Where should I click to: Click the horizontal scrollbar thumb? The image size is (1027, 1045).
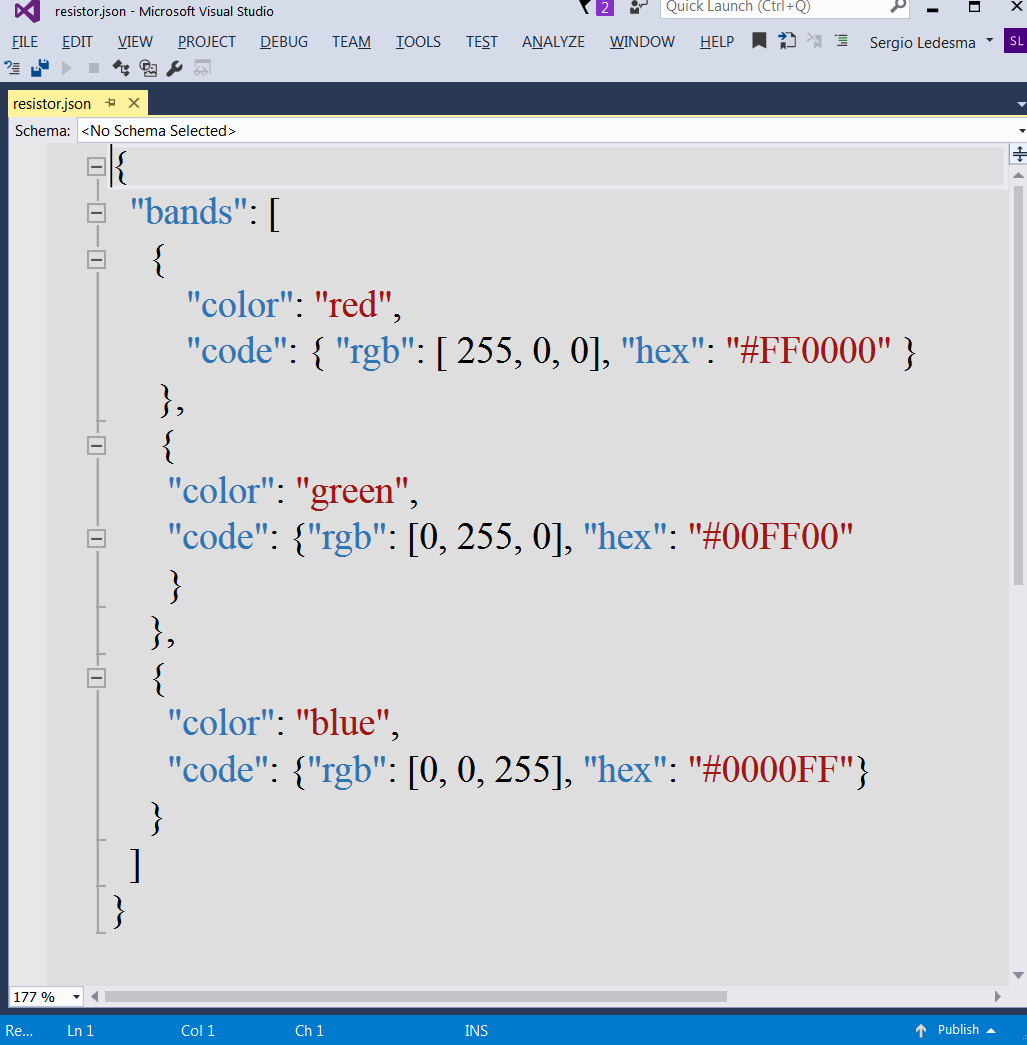pyautogui.click(x=415, y=996)
